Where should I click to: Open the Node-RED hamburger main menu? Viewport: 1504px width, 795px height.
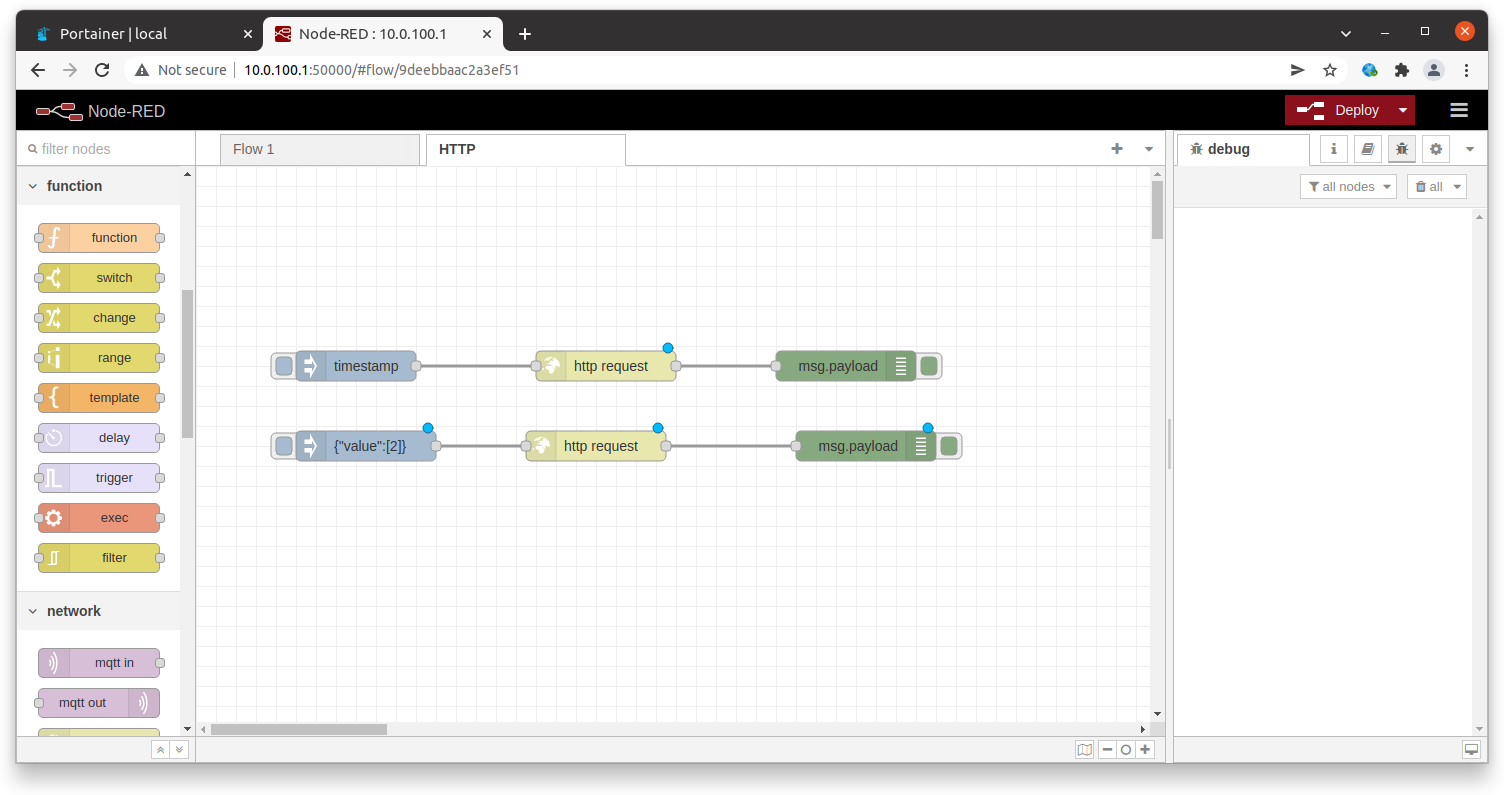[1458, 110]
